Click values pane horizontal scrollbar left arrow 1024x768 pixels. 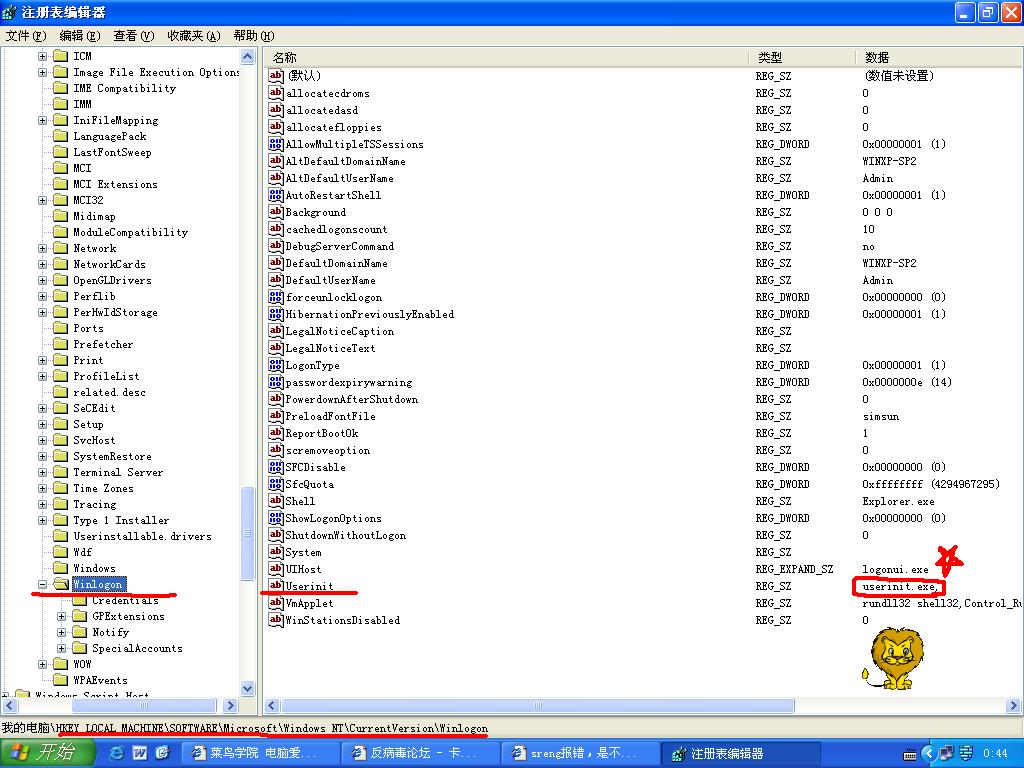point(272,705)
